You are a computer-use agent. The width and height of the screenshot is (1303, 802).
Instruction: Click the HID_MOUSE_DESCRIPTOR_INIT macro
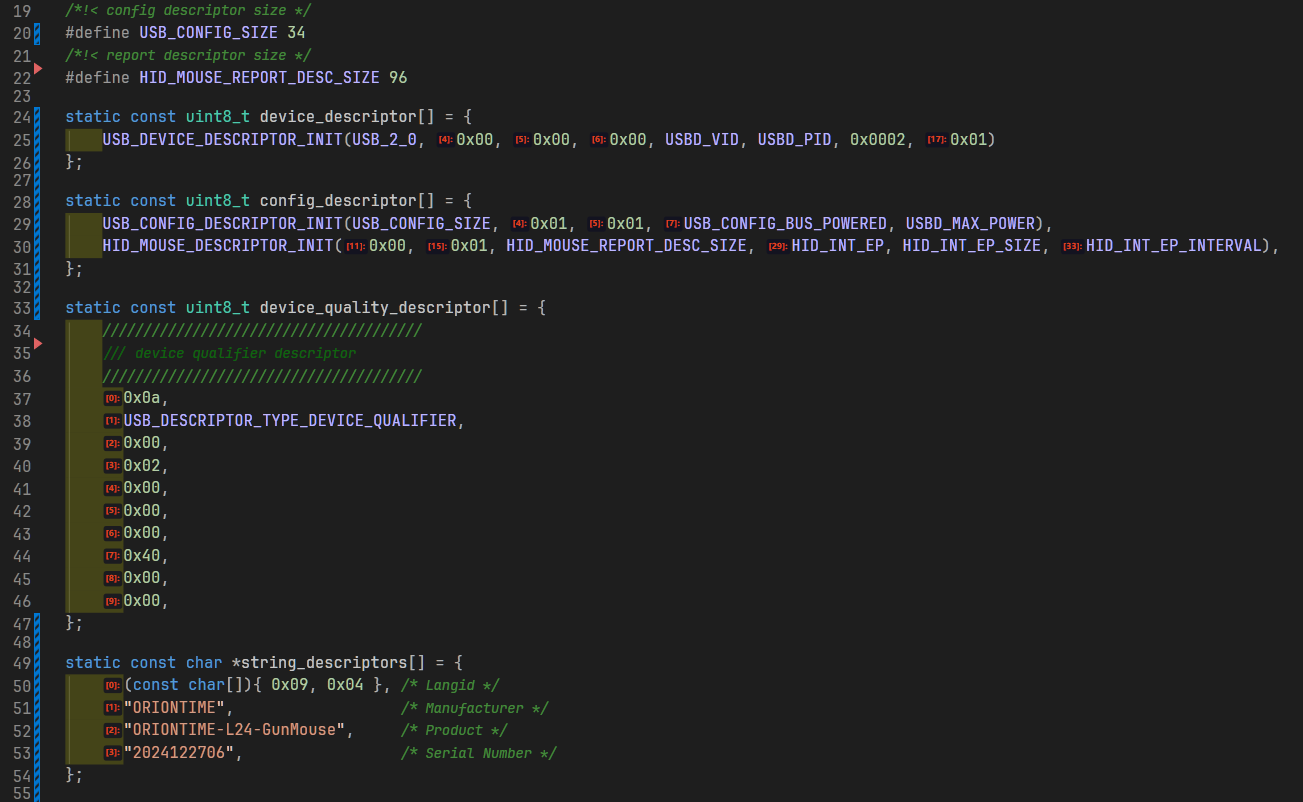[218, 245]
